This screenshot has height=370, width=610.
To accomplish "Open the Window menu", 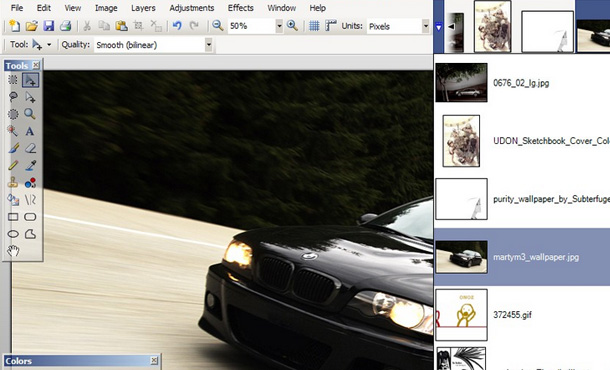I will click(x=282, y=8).
